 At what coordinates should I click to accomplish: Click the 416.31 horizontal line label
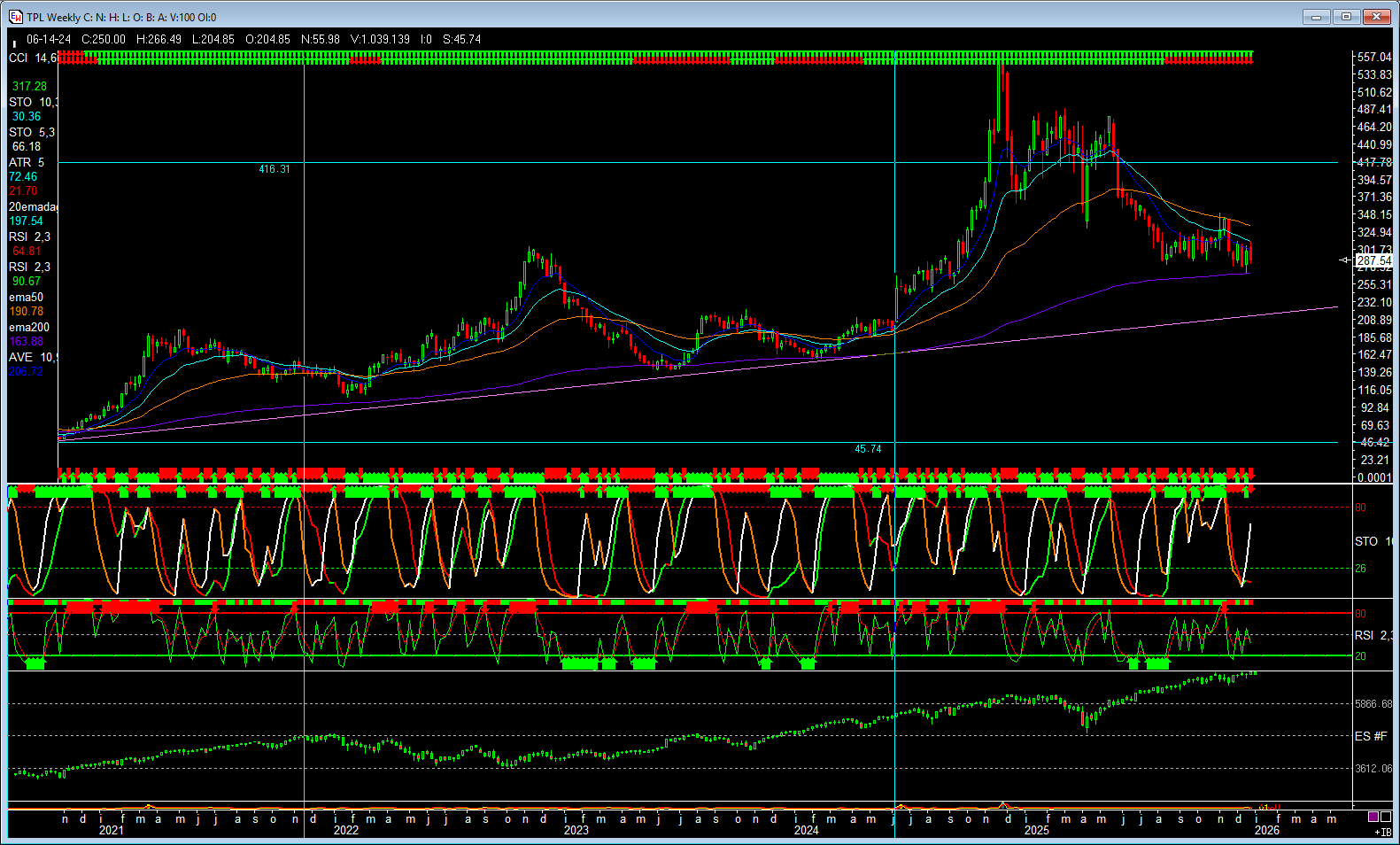coord(274,169)
